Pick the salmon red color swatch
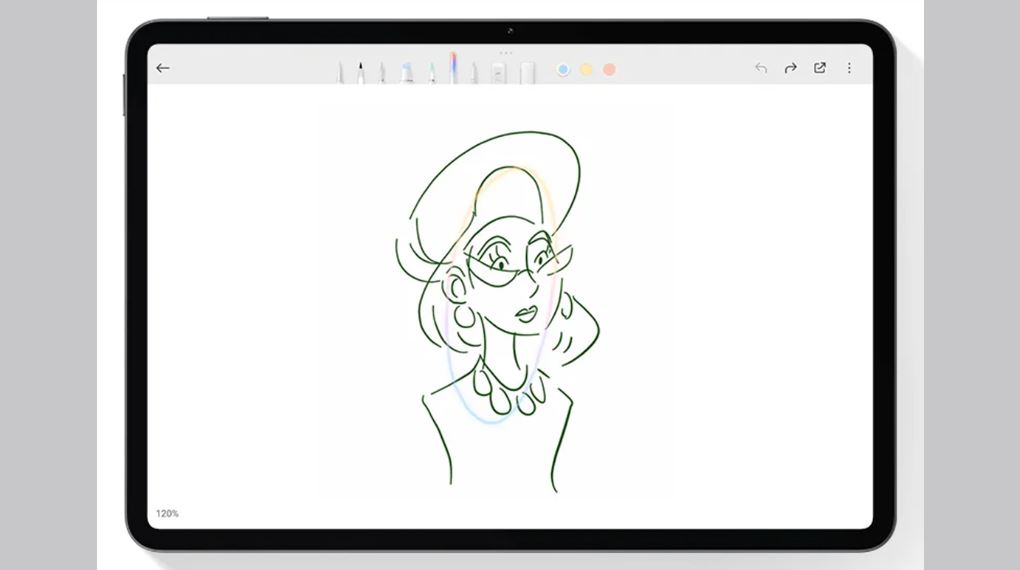This screenshot has height=570, width=1020. pos(609,69)
